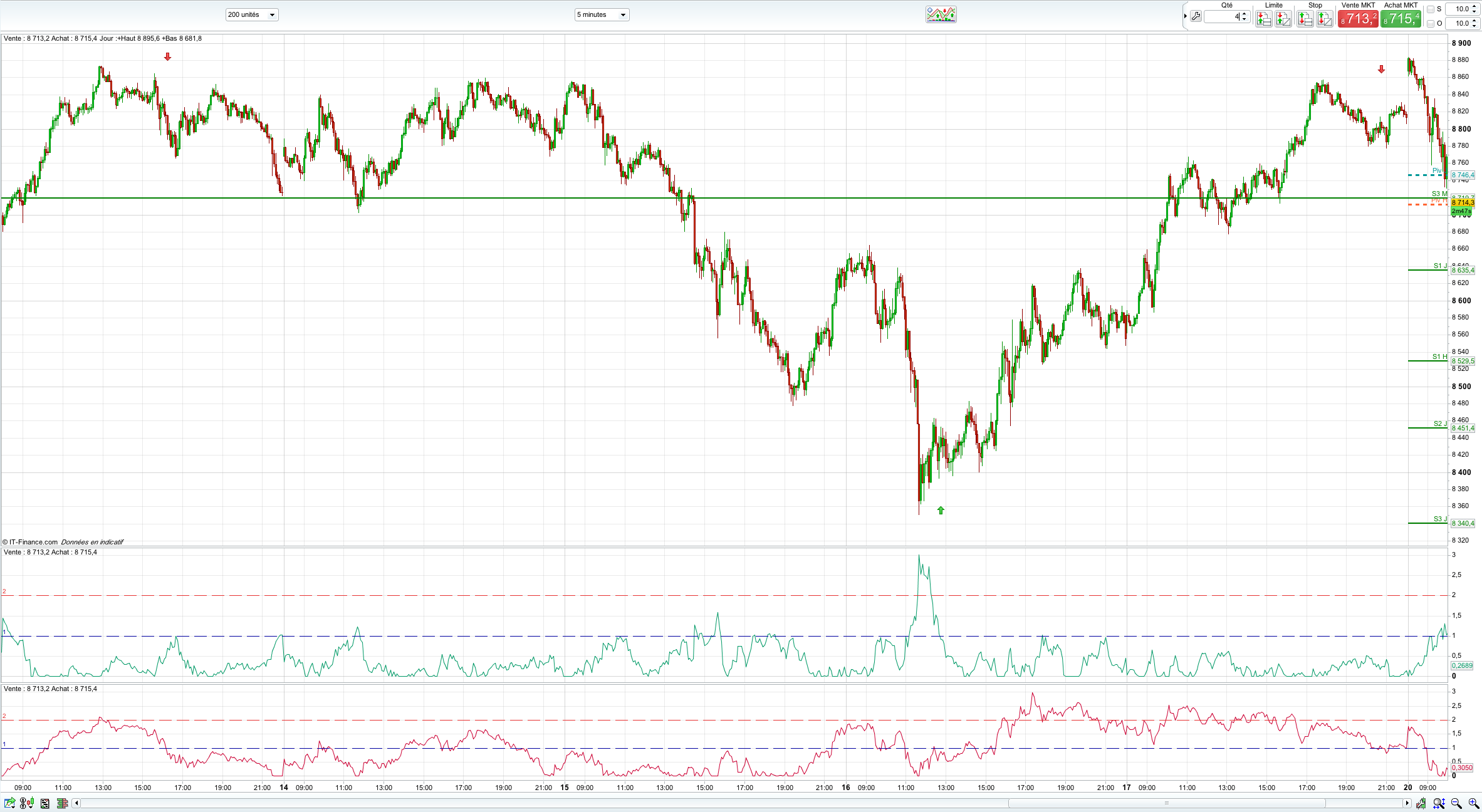
Task: Enable the S stop checkbox
Action: click(1431, 9)
